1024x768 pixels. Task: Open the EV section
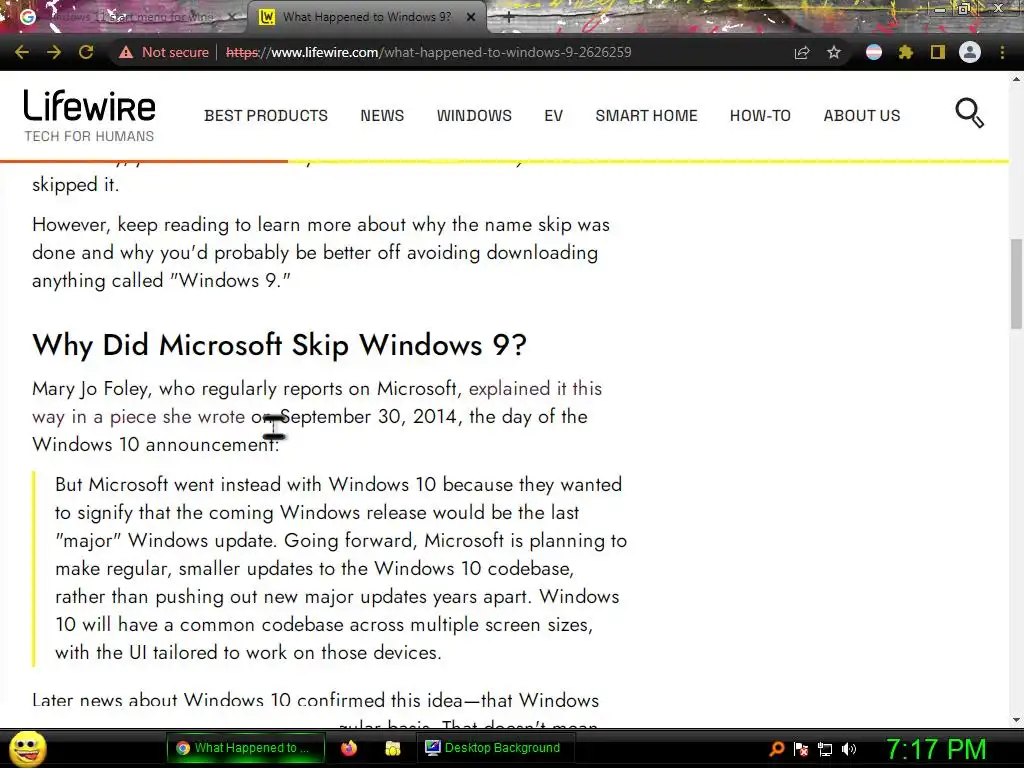[x=553, y=116]
